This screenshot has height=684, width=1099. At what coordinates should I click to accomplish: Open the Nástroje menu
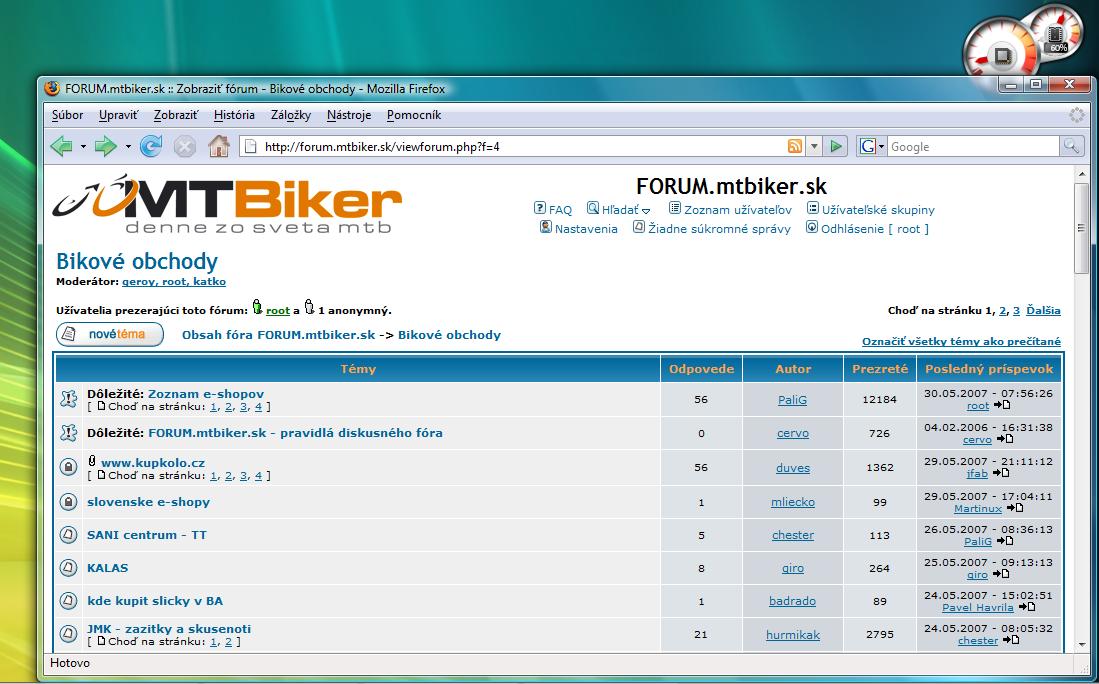coord(349,115)
